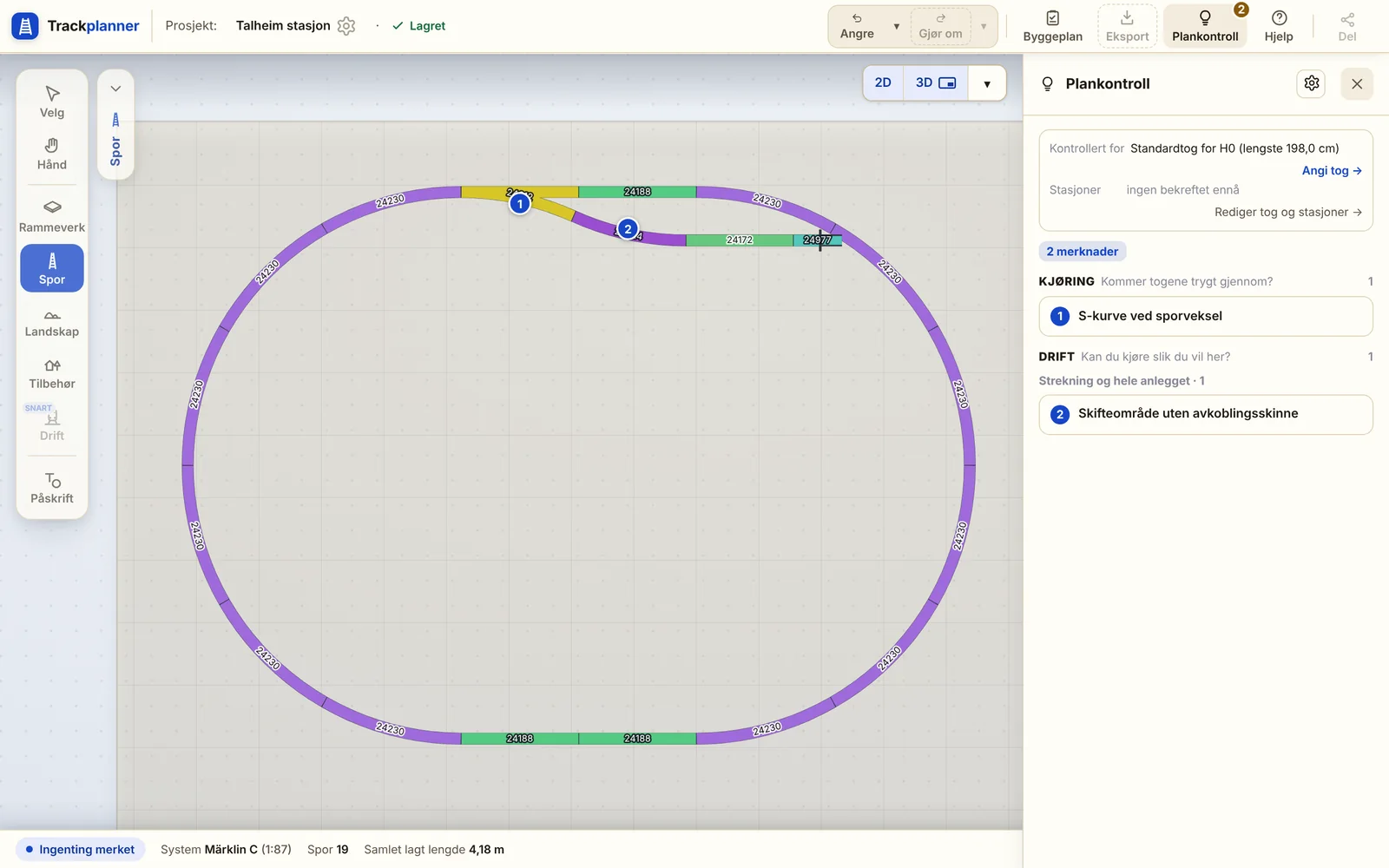Switch to 3D view
The width and height of the screenshot is (1389, 868).
tap(935, 82)
